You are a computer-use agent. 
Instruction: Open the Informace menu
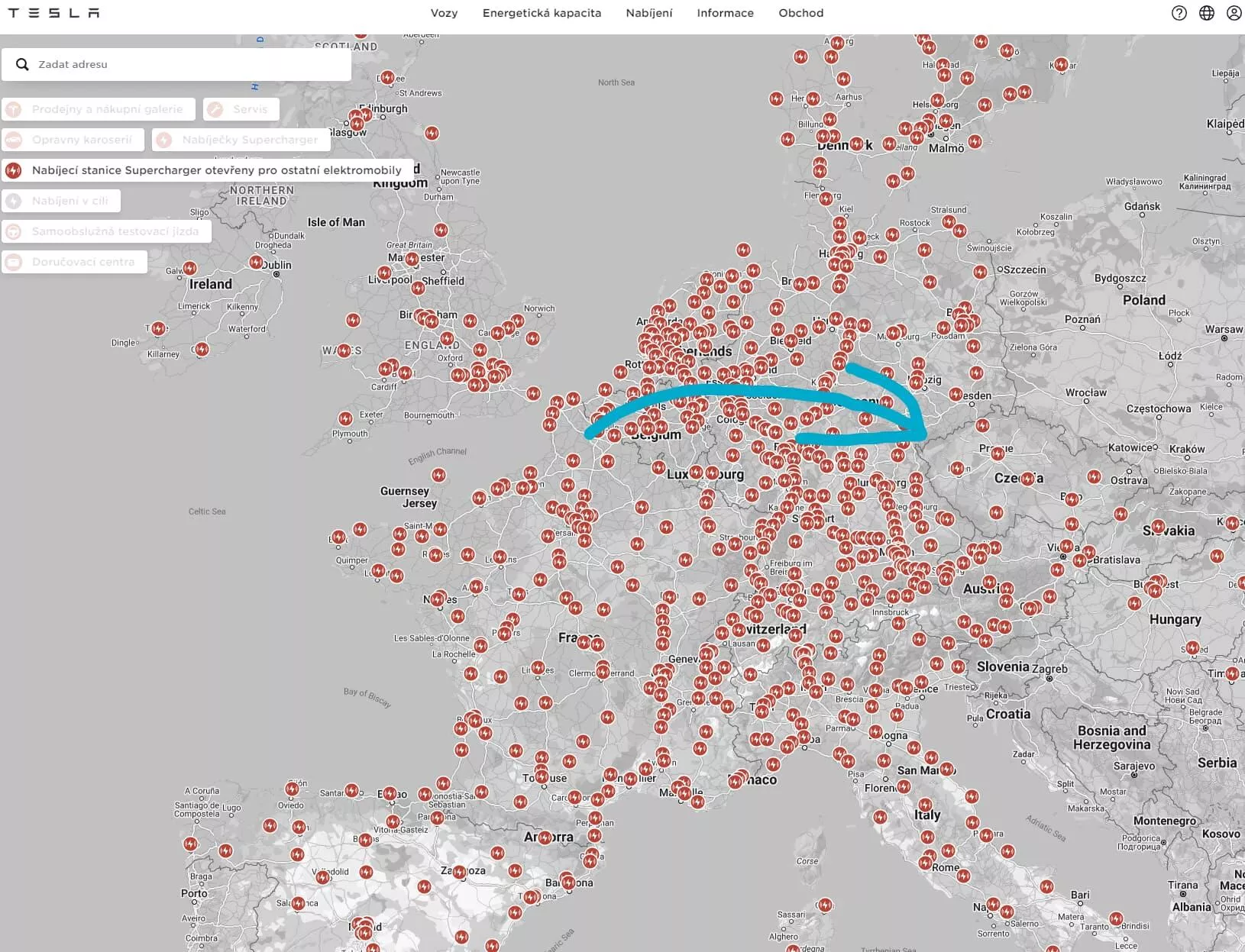pyautogui.click(x=725, y=13)
